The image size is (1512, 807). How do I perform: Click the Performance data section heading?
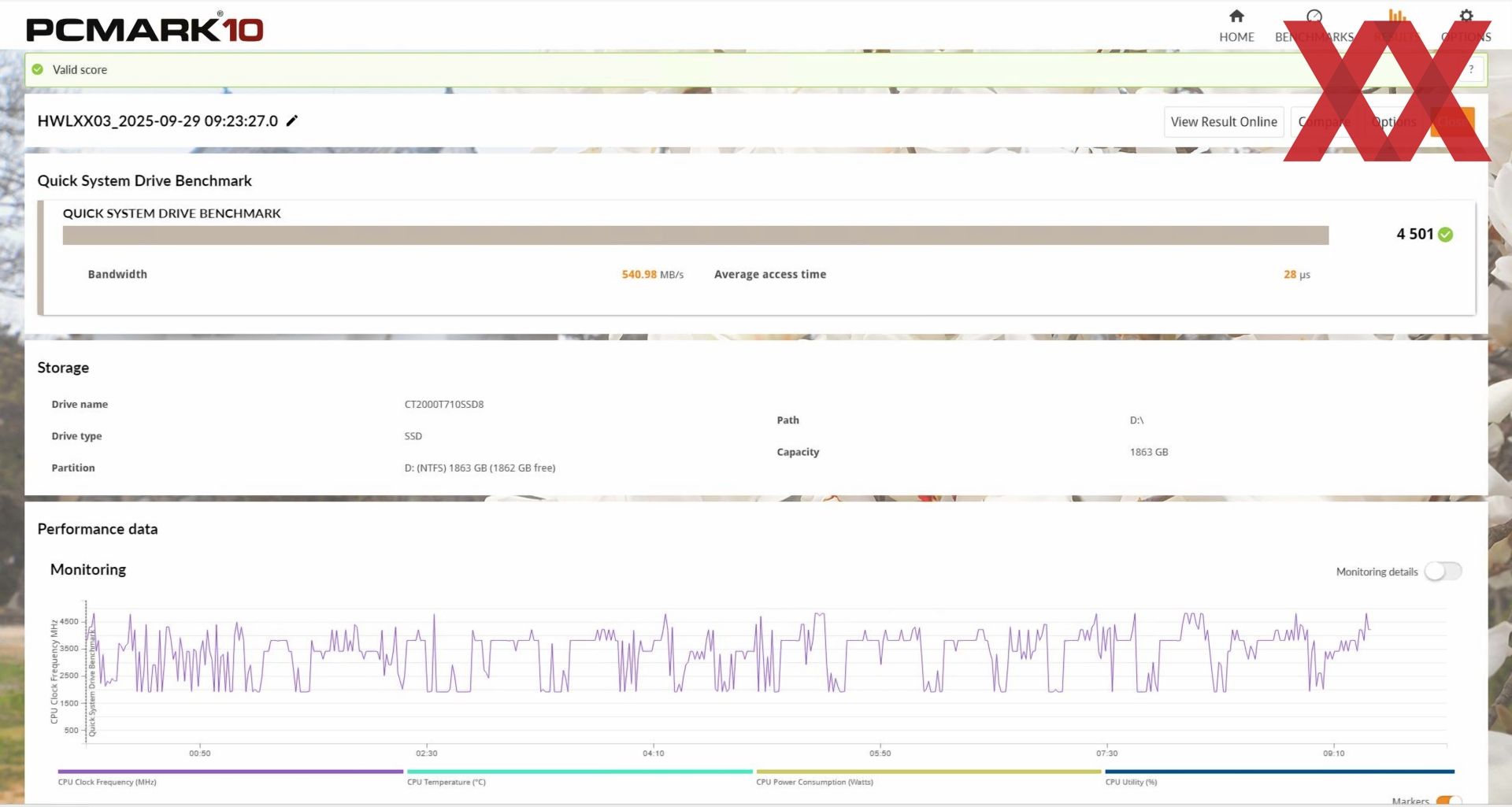(x=98, y=529)
